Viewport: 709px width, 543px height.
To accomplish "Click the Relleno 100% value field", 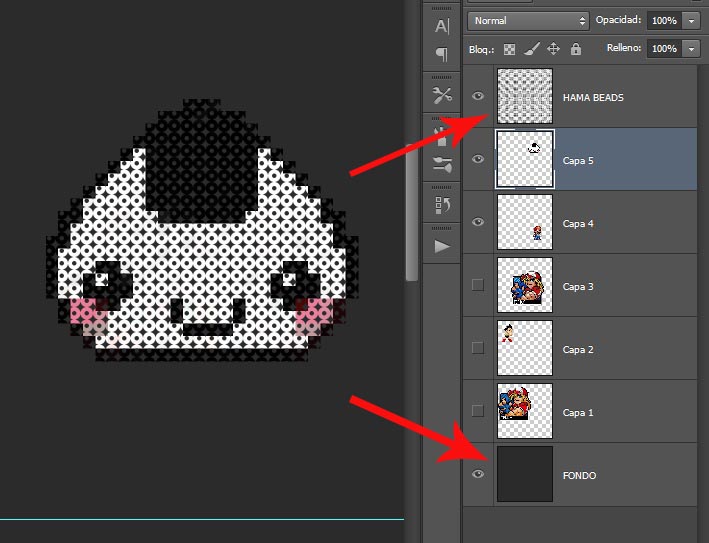I will tap(664, 49).
